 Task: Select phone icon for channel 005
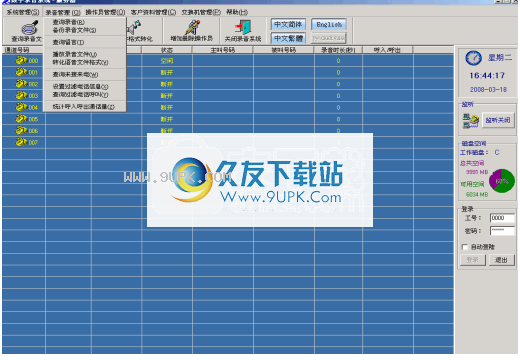[x=21, y=119]
